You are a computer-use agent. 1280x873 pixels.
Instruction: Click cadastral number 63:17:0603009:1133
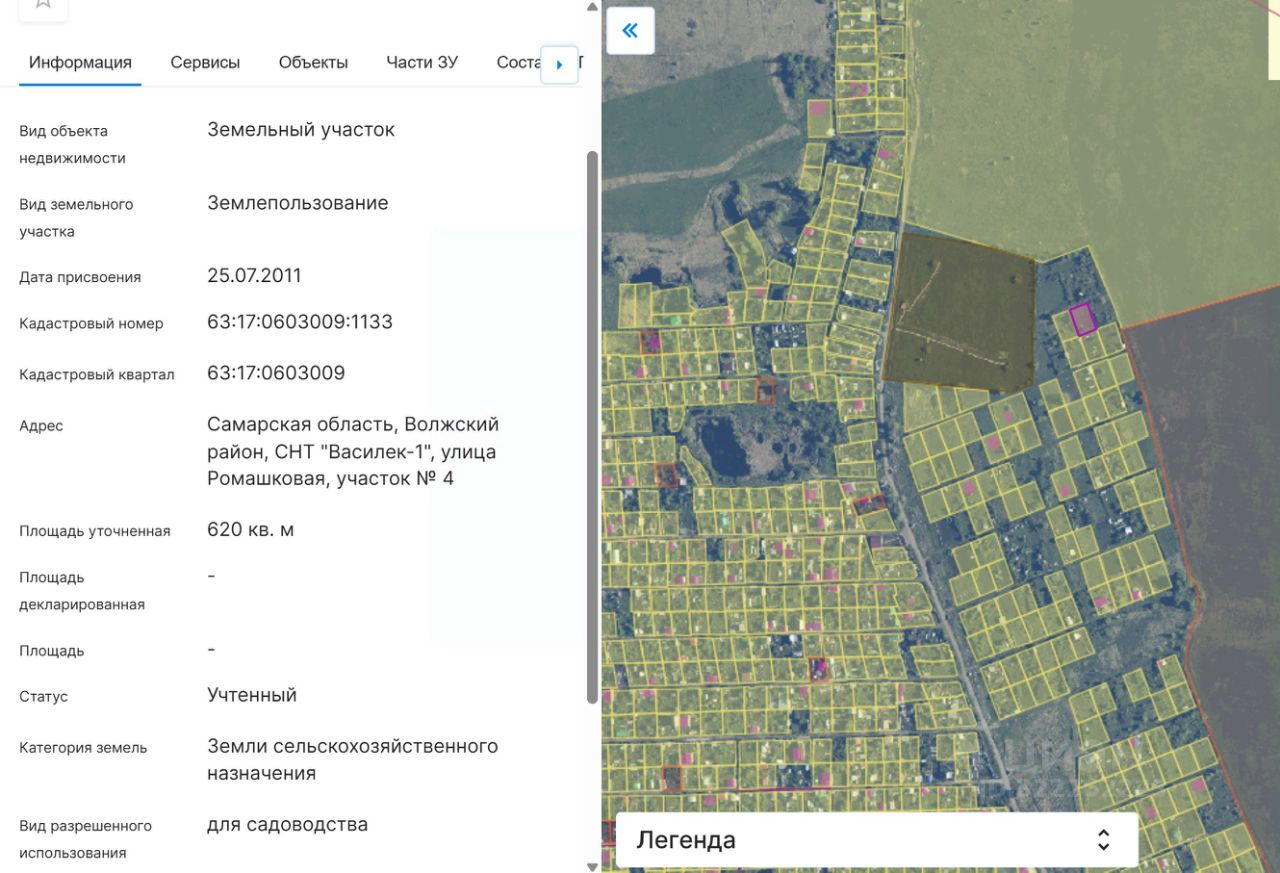pos(300,322)
